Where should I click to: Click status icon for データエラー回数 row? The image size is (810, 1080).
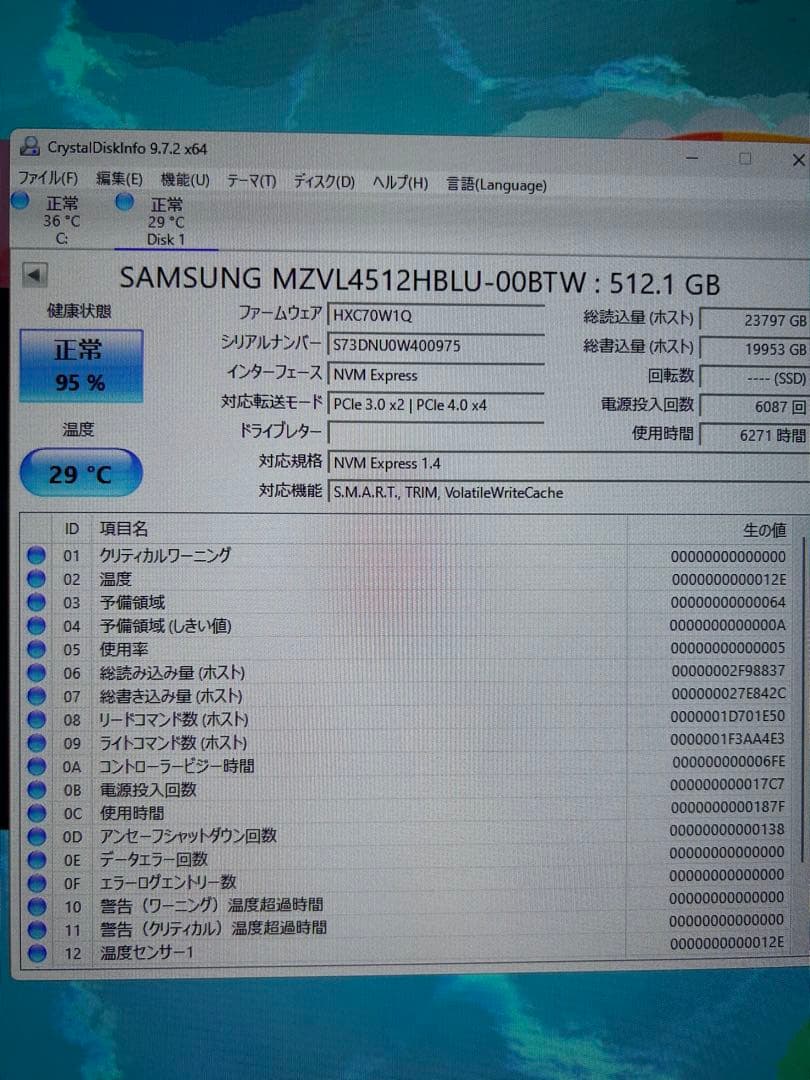[x=37, y=860]
